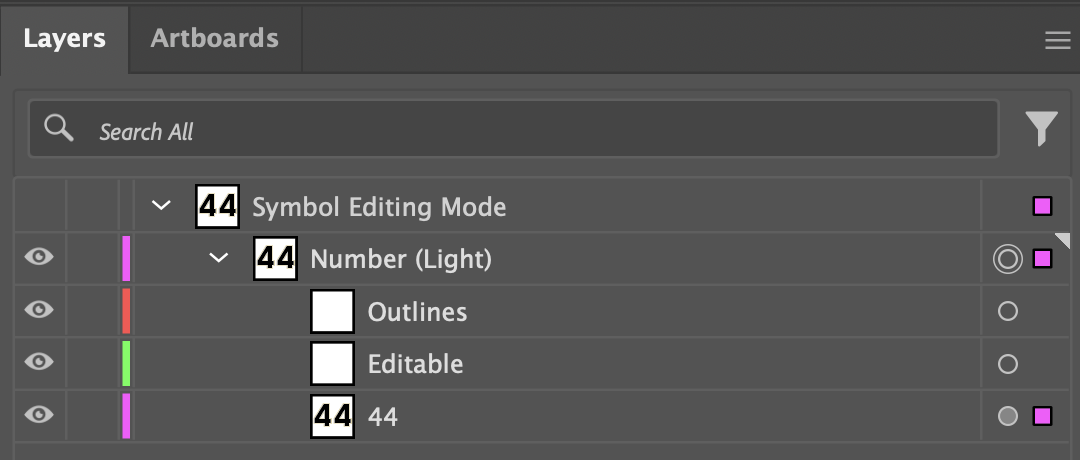This screenshot has height=460, width=1080.
Task: Select the Layers tab
Action: [64, 38]
